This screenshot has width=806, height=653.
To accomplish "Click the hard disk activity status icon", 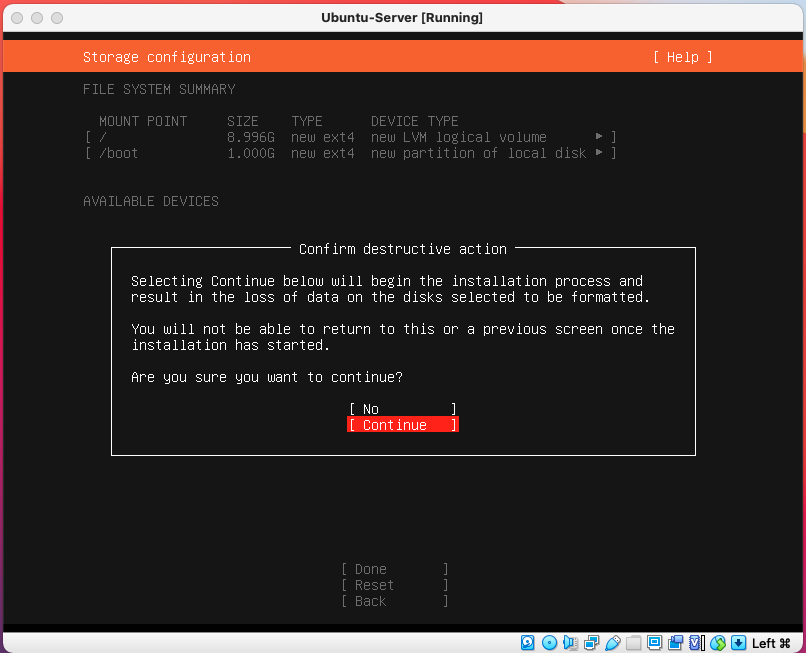I will (x=527, y=642).
